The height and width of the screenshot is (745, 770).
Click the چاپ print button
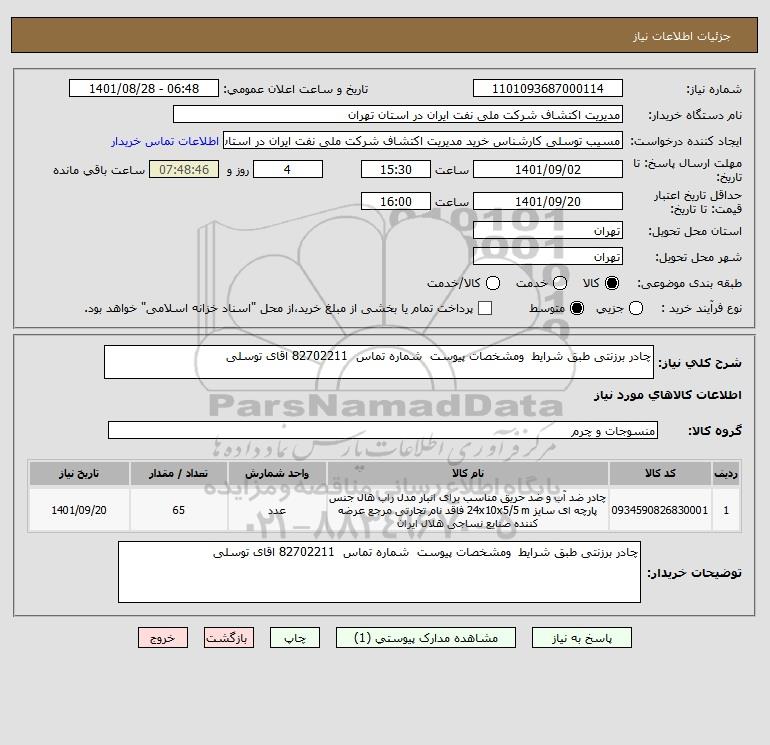point(295,637)
